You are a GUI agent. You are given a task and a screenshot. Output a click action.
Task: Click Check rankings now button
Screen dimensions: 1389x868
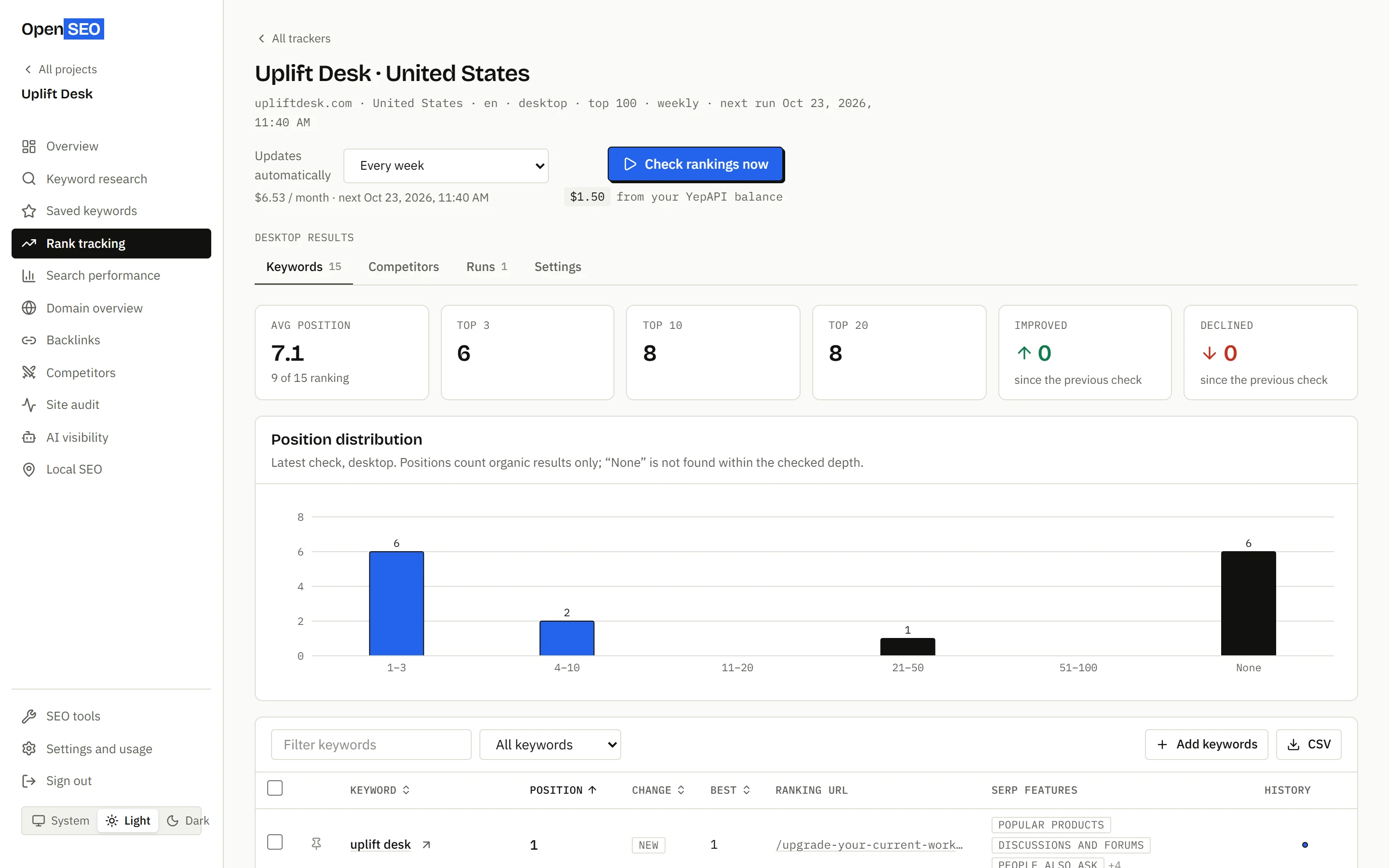695,164
